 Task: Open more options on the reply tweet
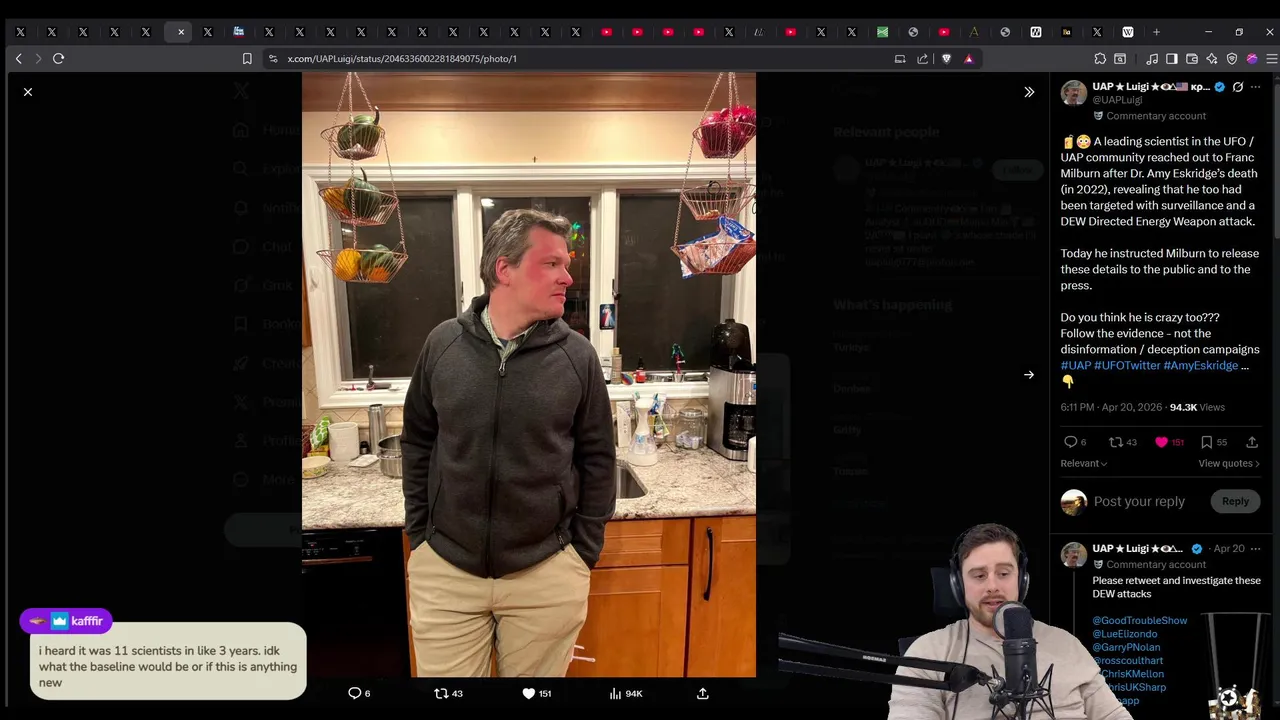[1256, 549]
